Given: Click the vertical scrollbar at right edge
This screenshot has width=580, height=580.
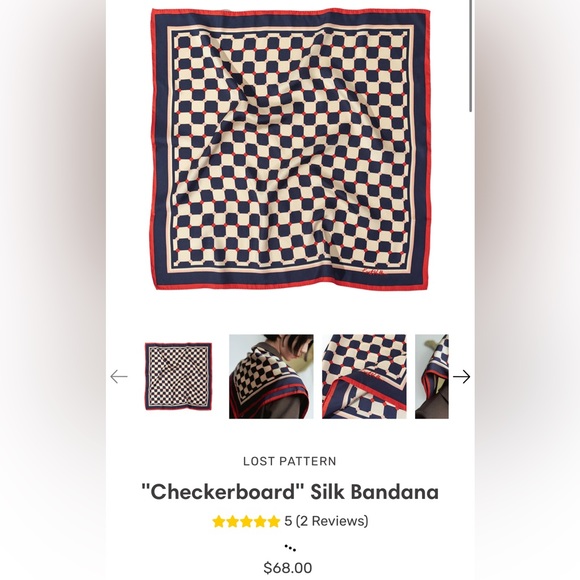Looking at the screenshot, I should (471, 55).
